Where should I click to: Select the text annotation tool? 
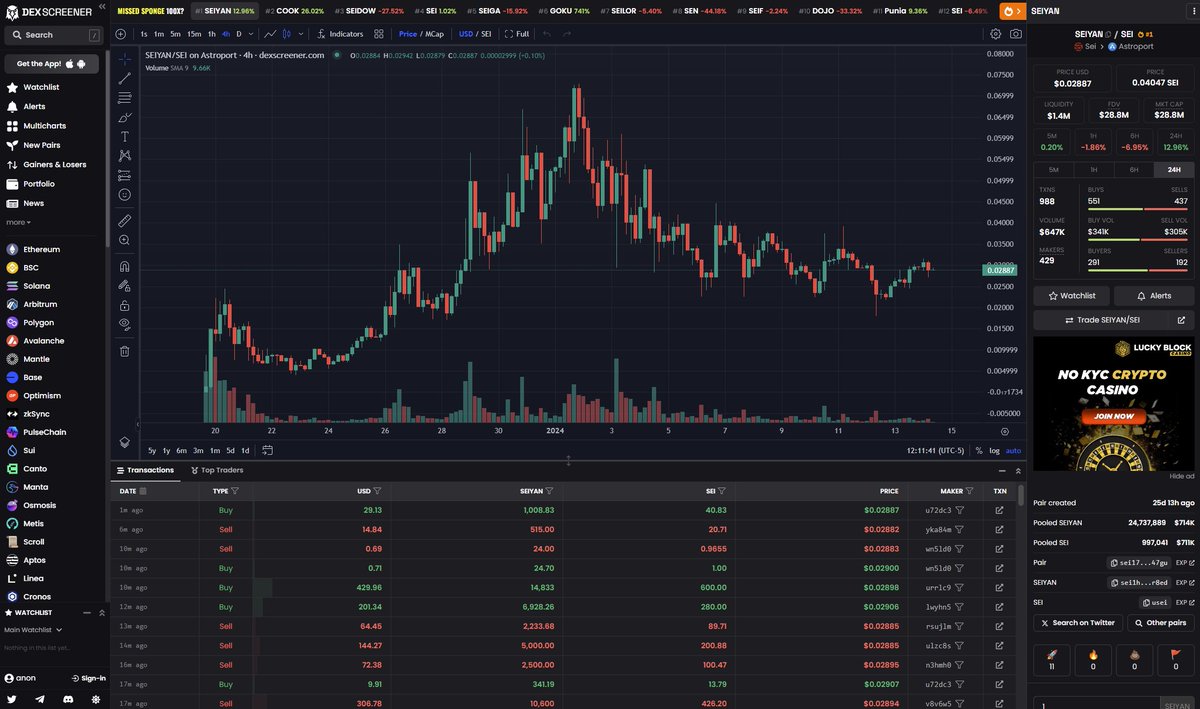click(124, 136)
